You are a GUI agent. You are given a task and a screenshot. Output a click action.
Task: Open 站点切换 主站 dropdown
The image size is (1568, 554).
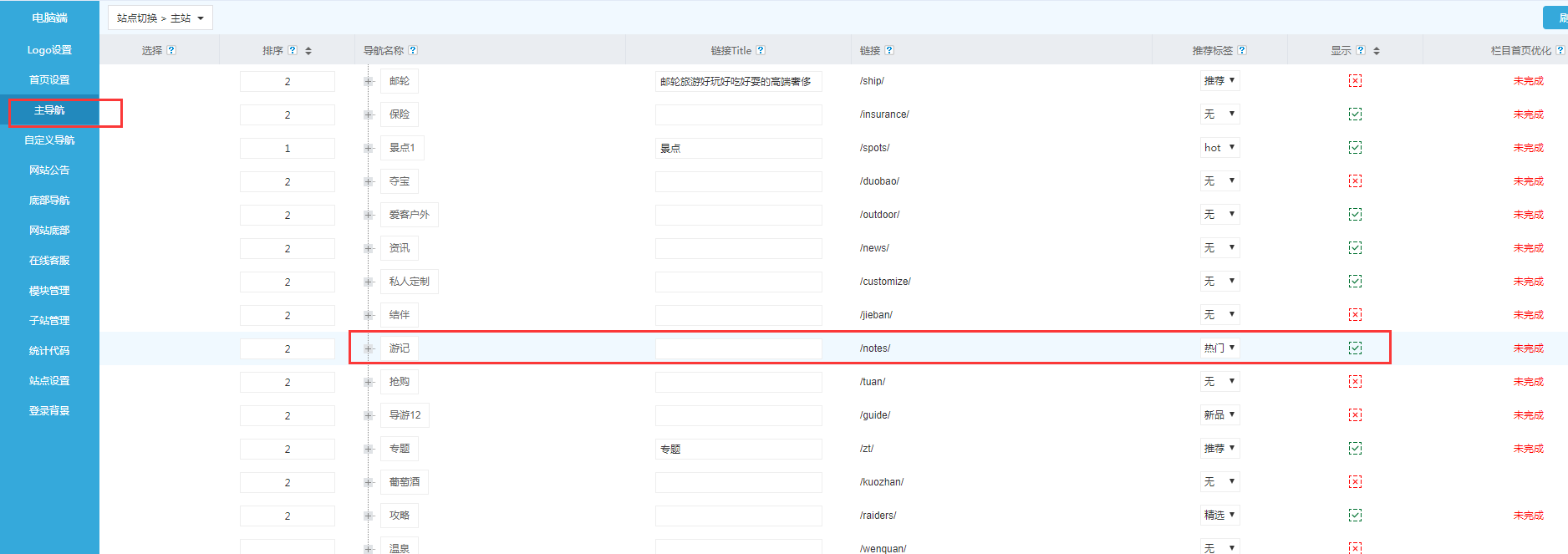tap(160, 18)
